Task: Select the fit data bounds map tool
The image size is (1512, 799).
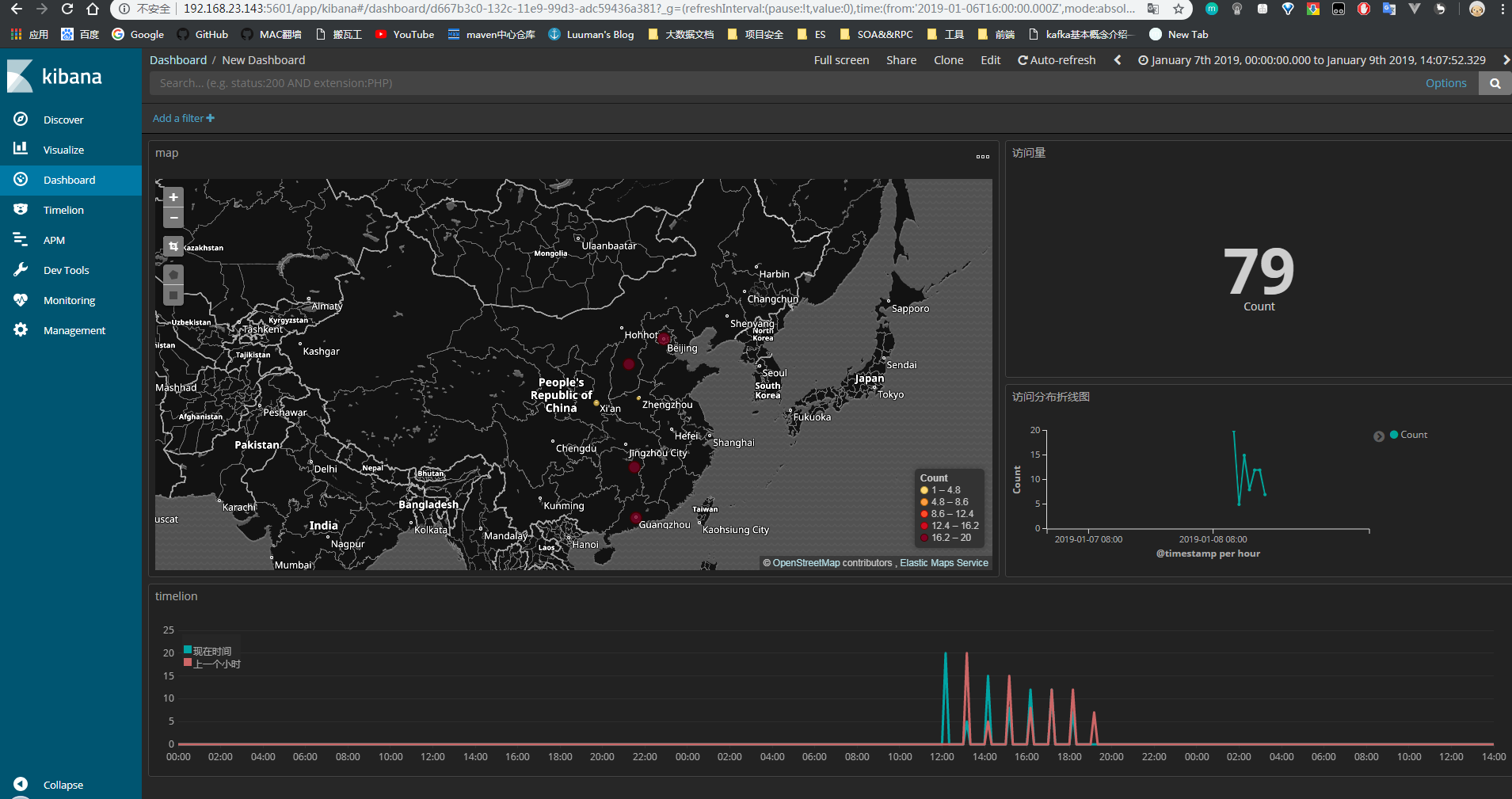Action: (x=173, y=246)
